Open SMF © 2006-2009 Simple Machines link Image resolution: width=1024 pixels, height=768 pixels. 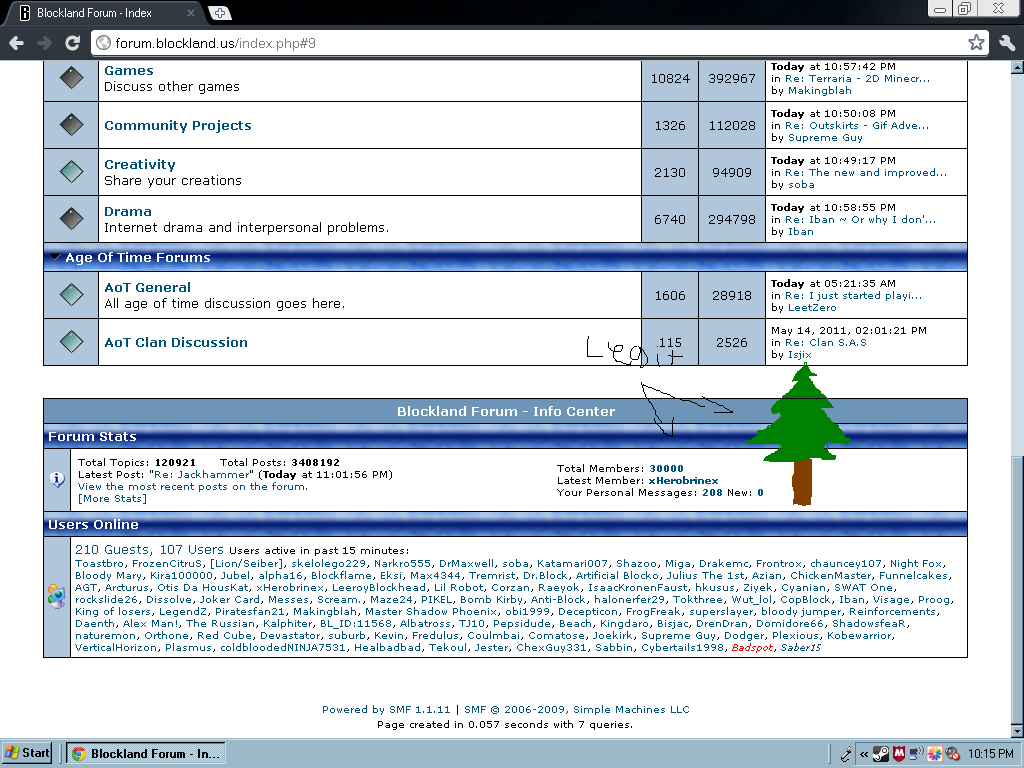577,709
